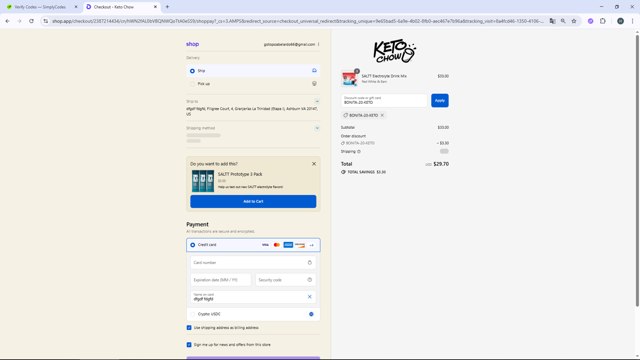This screenshot has width=640, height=360.
Task: Focus the Security code field
Action: click(285, 280)
